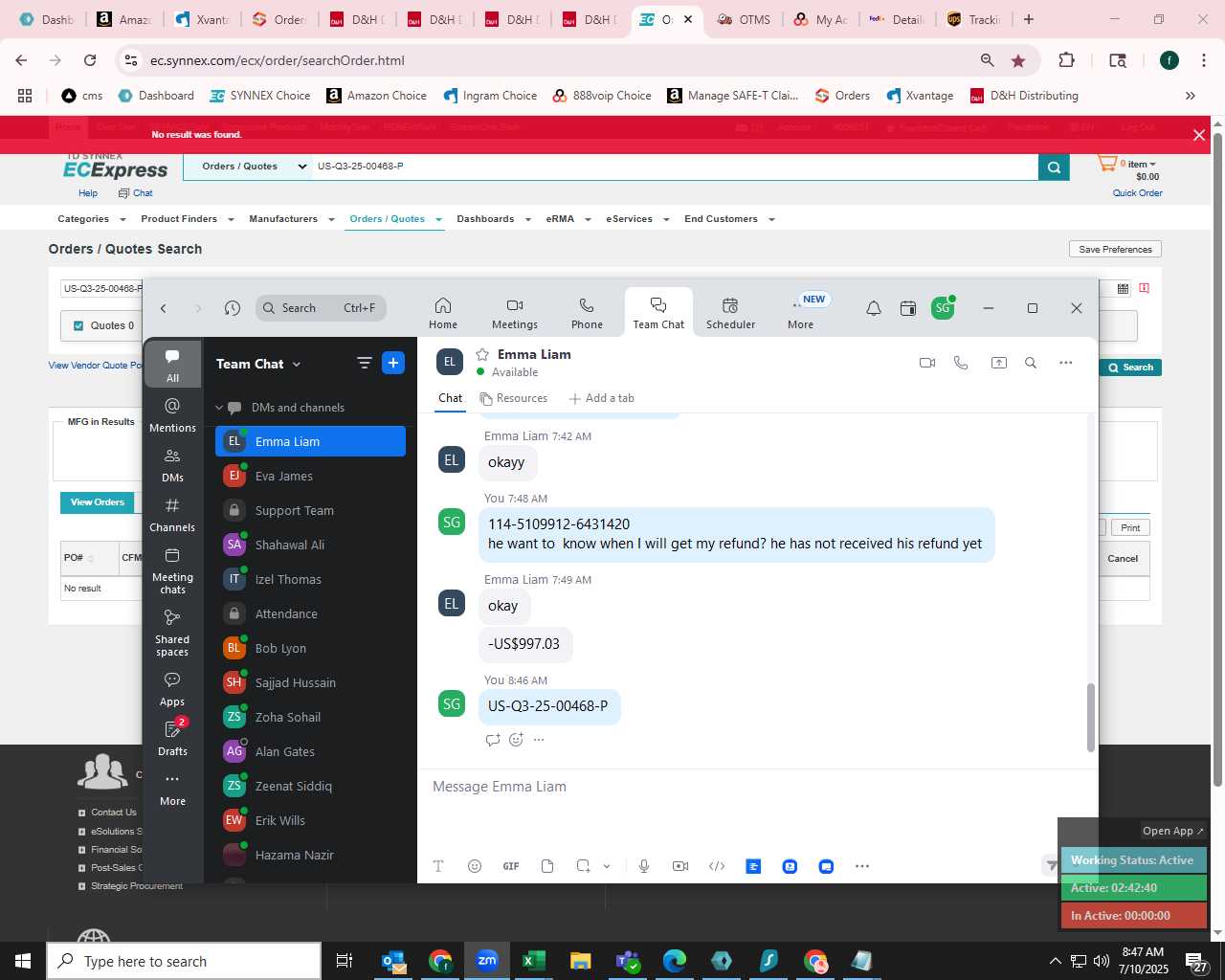The width and height of the screenshot is (1225, 980).
Task: Click Open App on status widget
Action: 1172,831
